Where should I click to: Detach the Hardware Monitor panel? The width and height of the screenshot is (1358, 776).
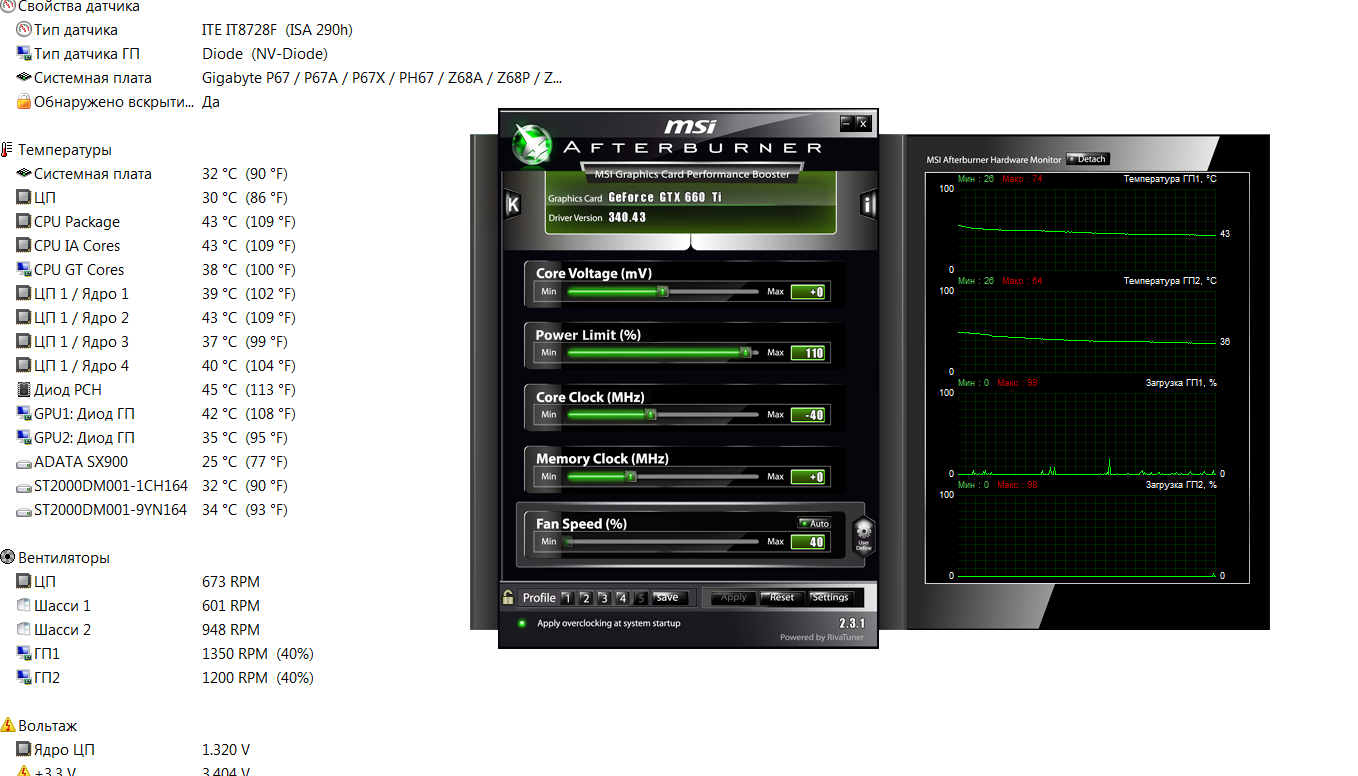(x=1088, y=159)
